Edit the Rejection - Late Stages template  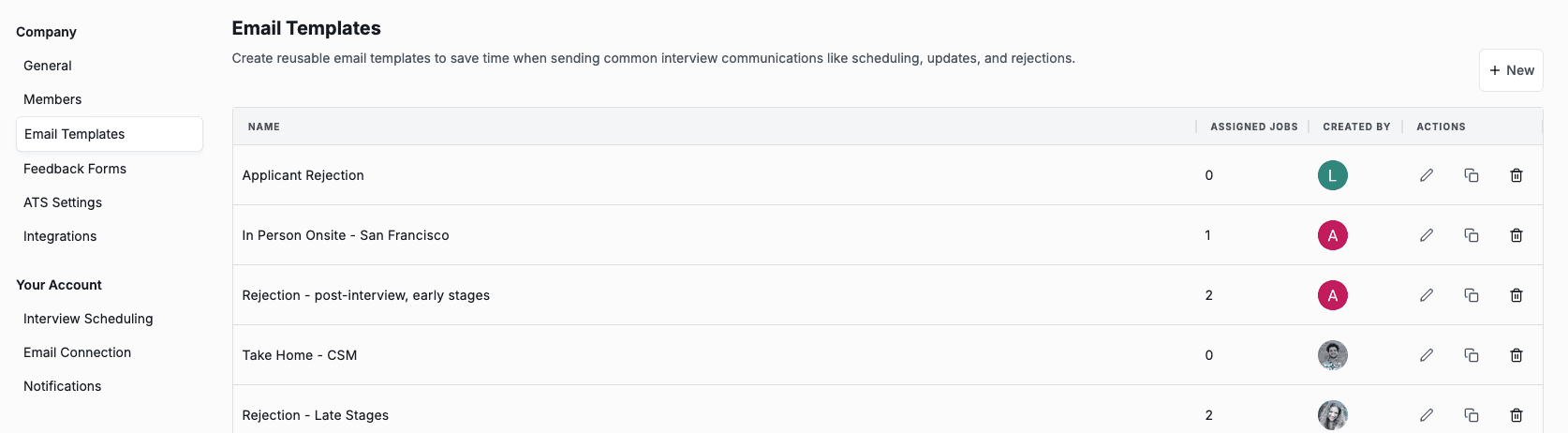(x=1427, y=415)
